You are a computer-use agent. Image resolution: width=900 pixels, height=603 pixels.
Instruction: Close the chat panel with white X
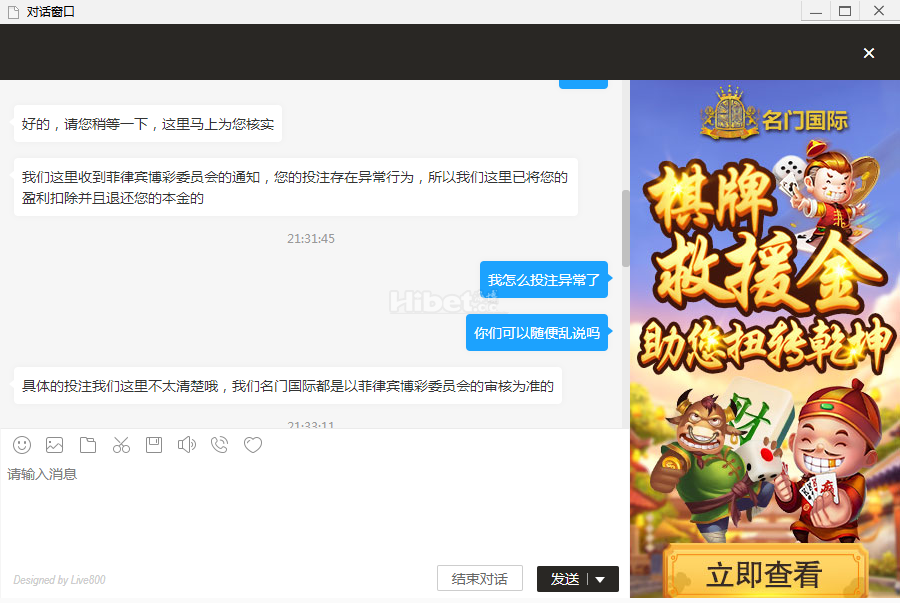(x=869, y=53)
